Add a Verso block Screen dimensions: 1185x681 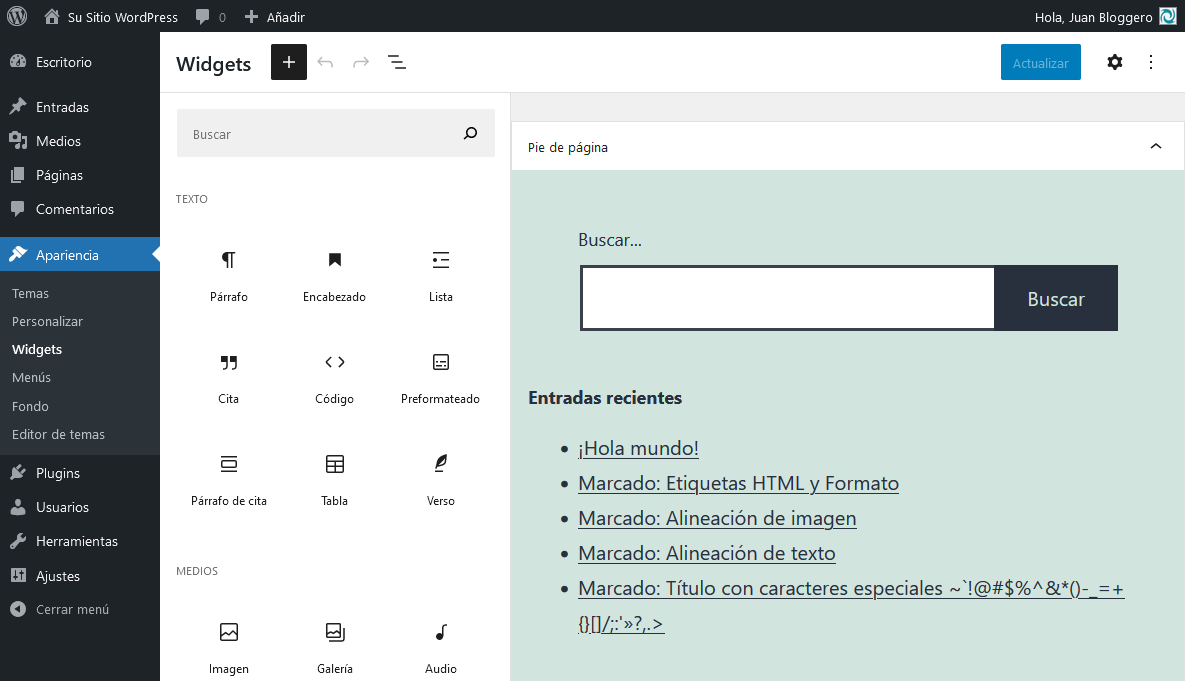coord(440,472)
